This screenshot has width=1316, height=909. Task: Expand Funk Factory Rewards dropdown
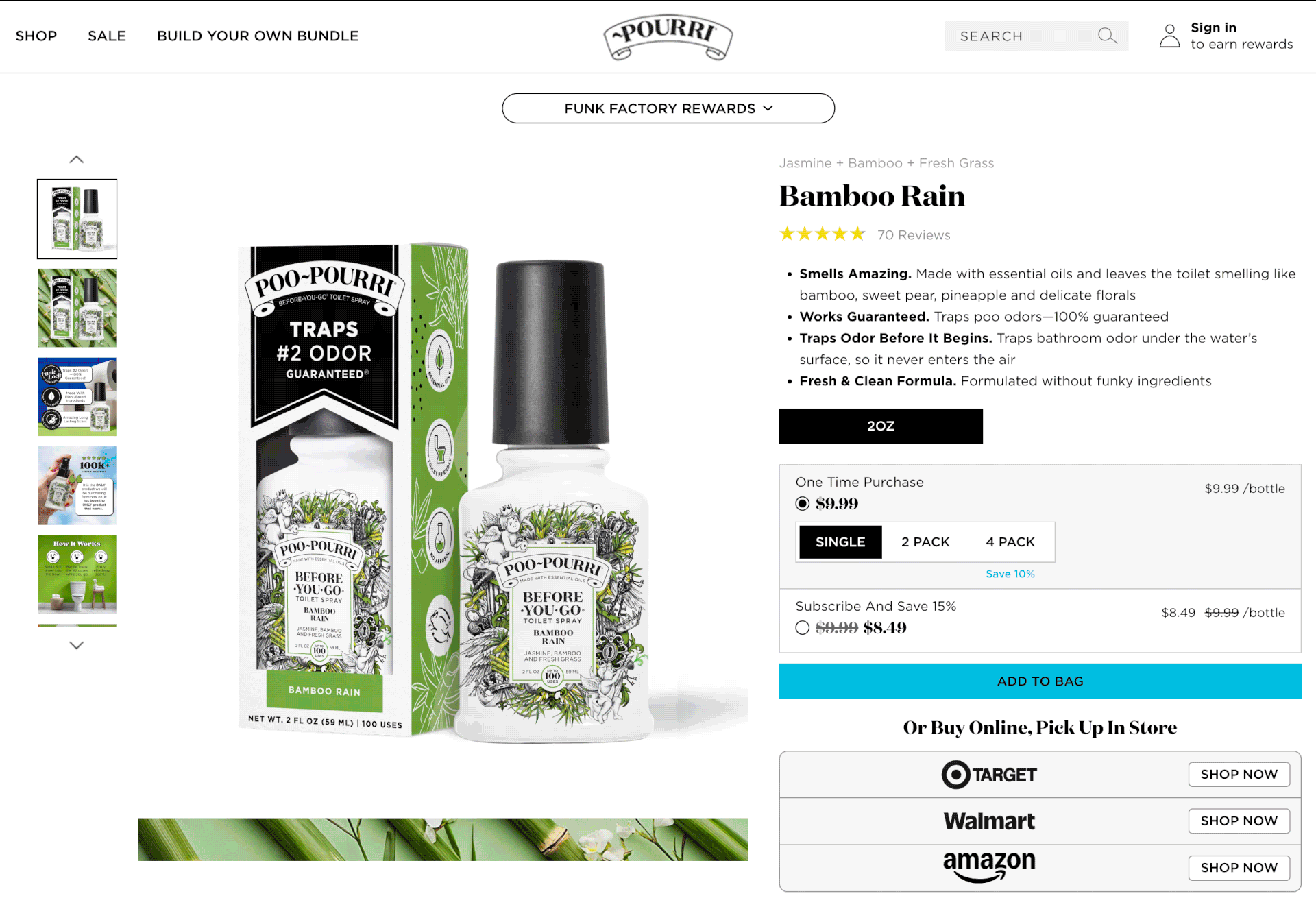668,108
